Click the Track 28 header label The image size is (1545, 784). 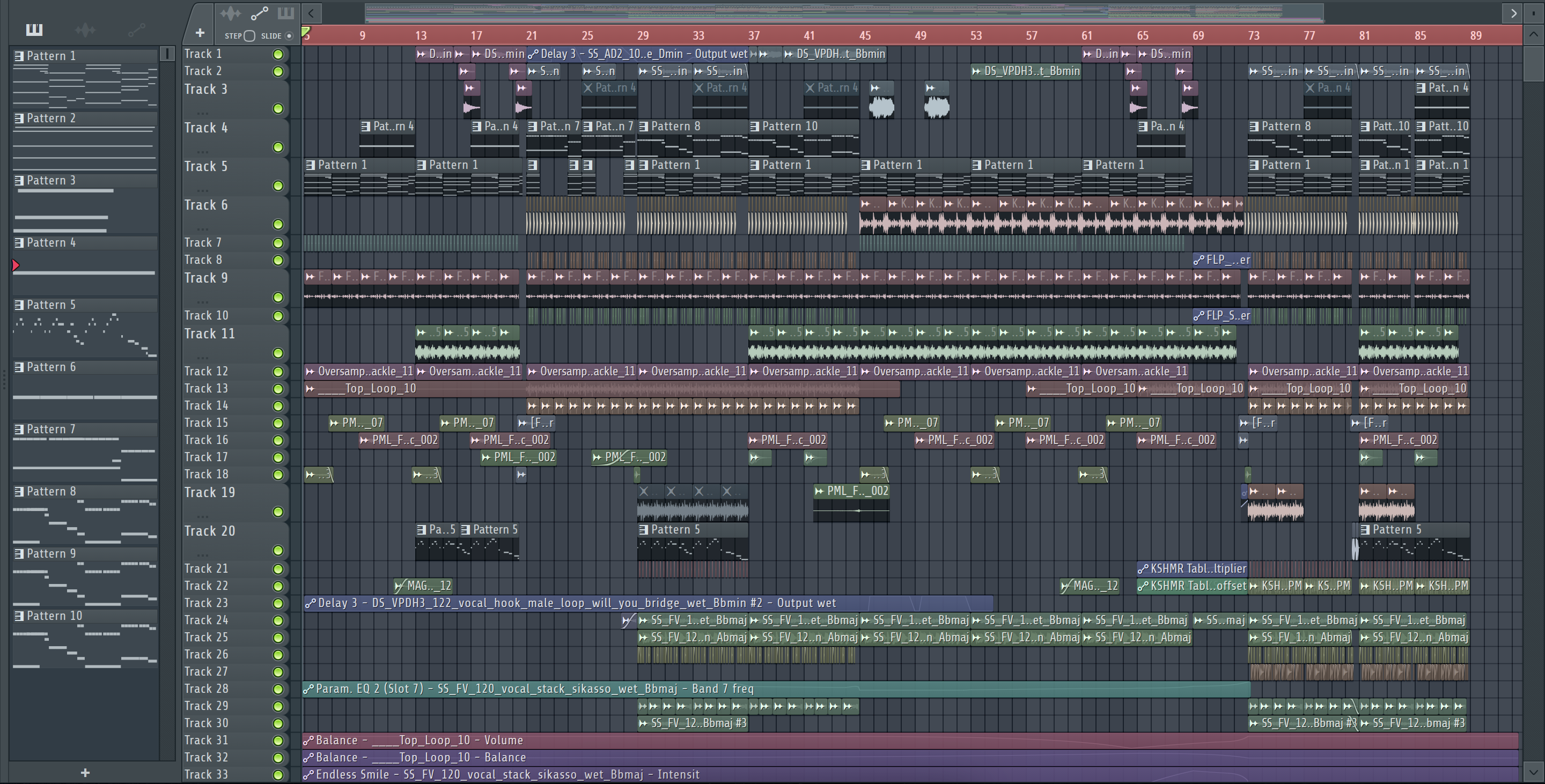(x=205, y=689)
